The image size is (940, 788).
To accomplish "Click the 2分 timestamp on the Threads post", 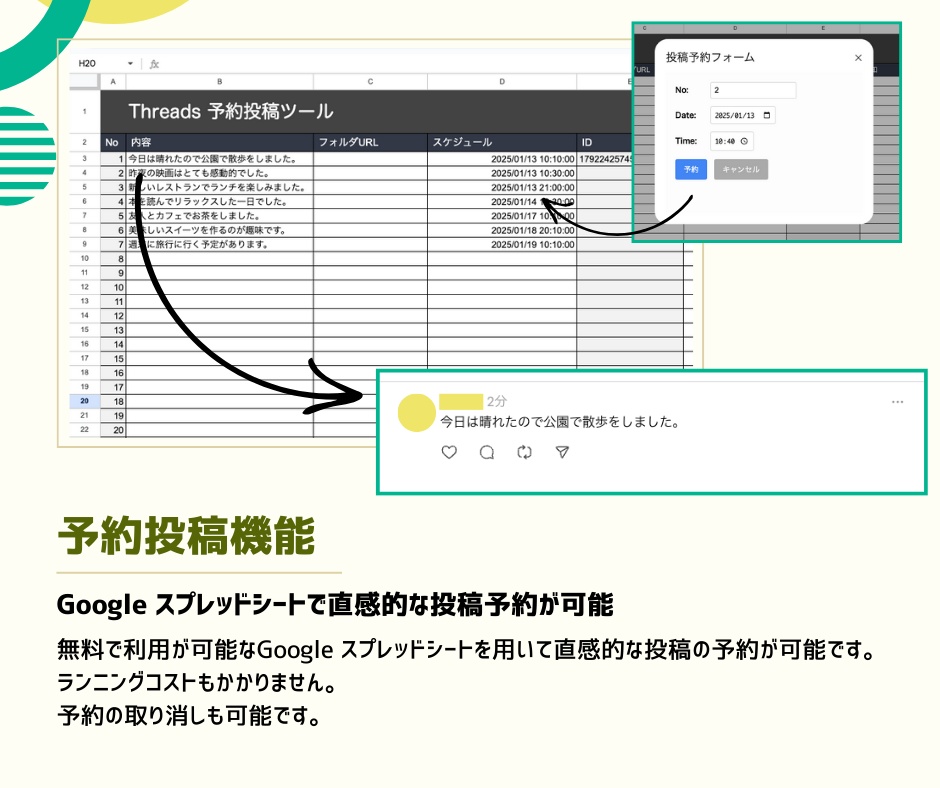I will [x=497, y=401].
